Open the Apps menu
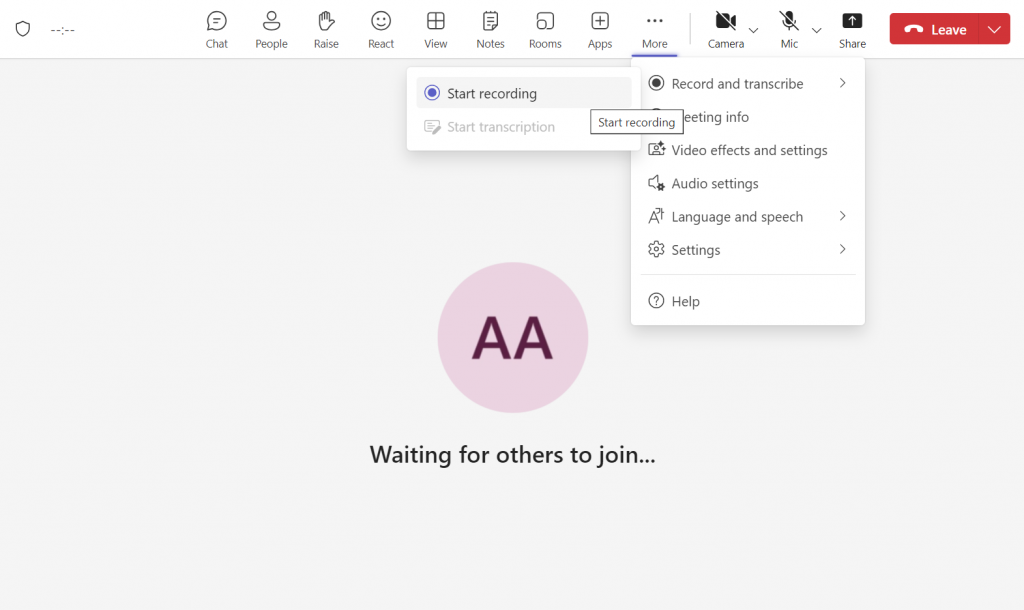The image size is (1024, 610). pyautogui.click(x=600, y=29)
